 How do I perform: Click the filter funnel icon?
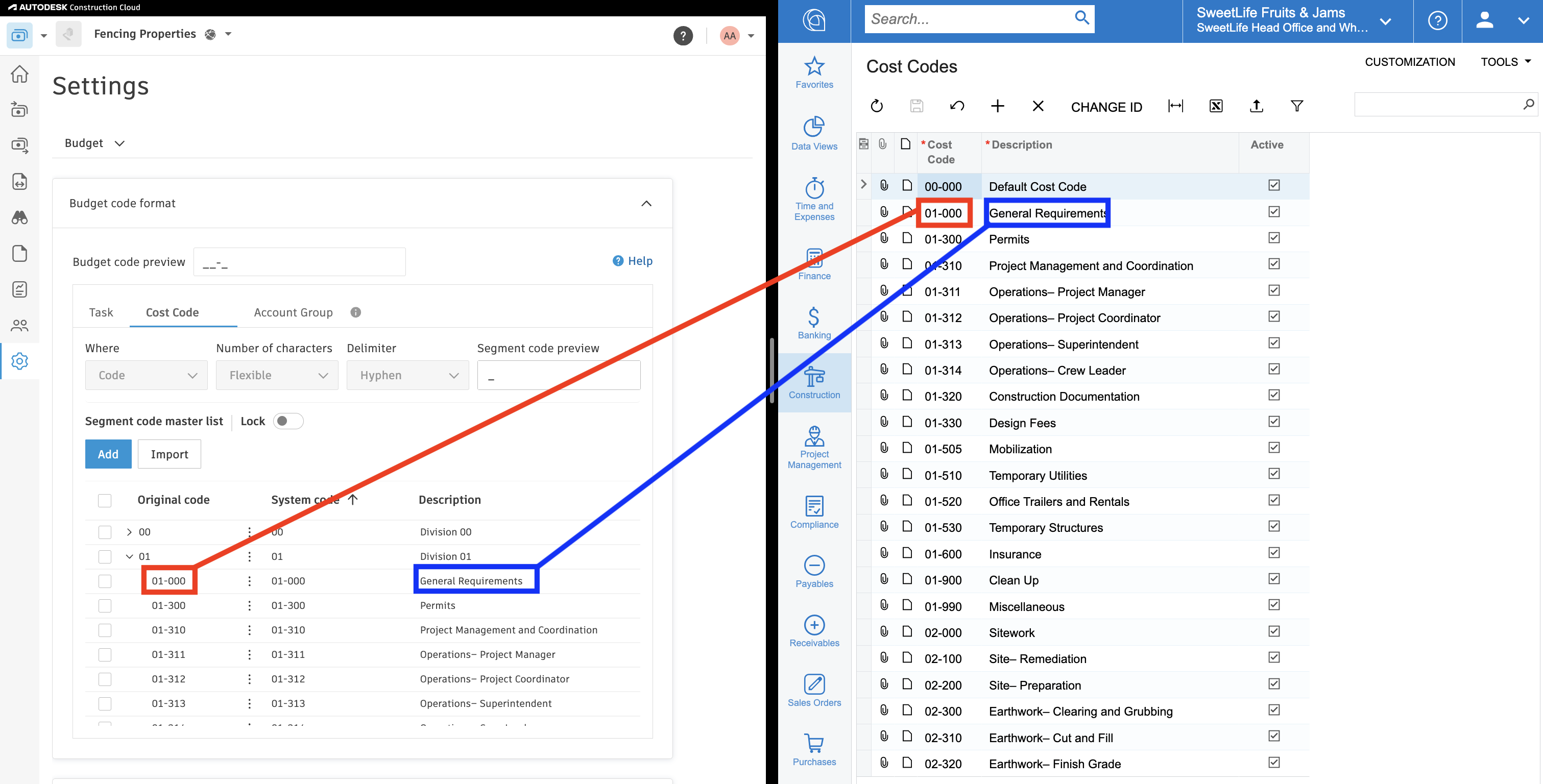(x=1296, y=106)
